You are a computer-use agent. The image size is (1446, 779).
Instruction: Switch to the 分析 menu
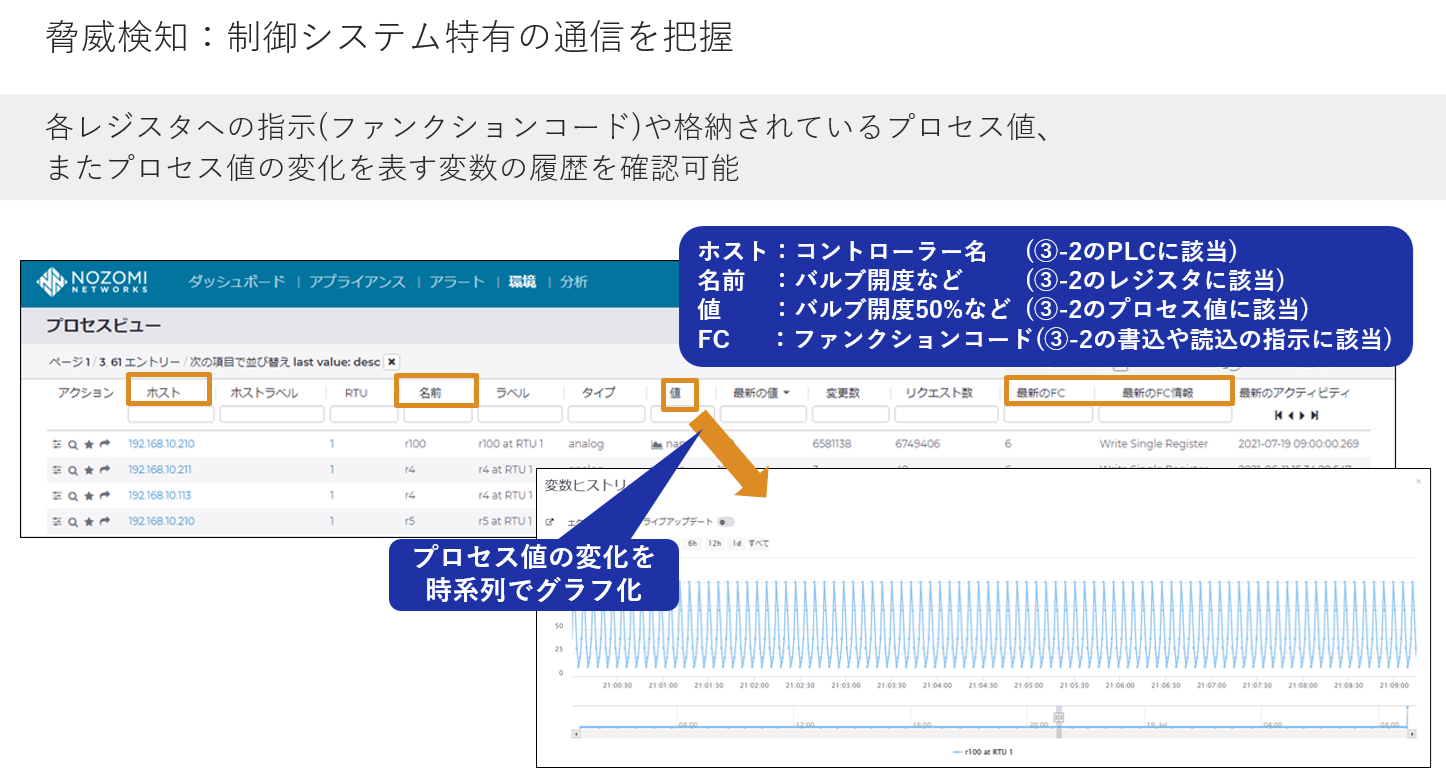tap(573, 282)
